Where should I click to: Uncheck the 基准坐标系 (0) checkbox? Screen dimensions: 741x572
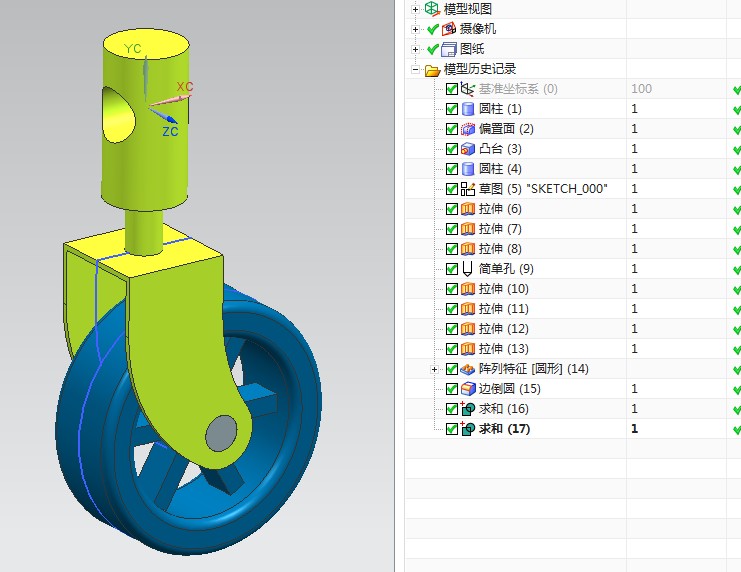[x=452, y=89]
